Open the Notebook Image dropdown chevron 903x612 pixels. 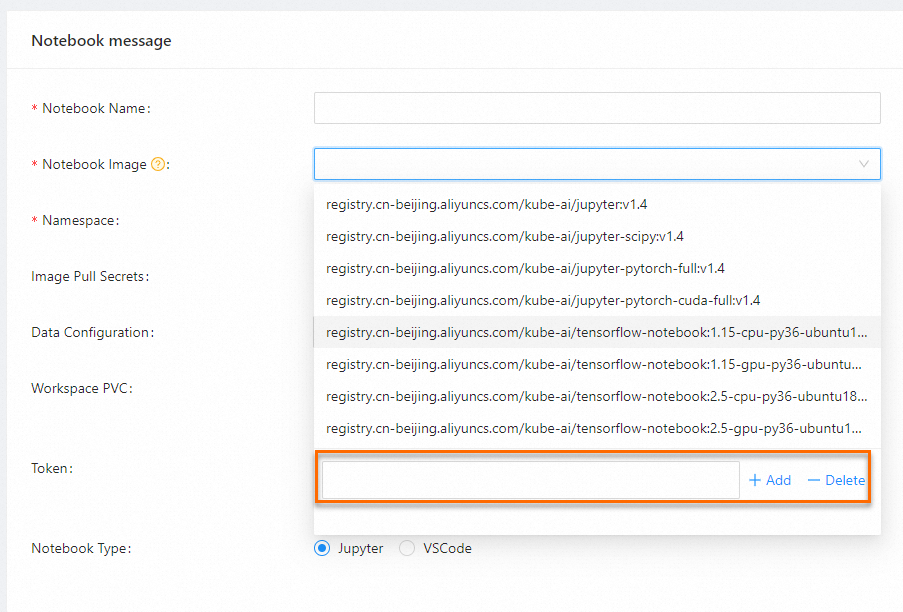tap(863, 164)
